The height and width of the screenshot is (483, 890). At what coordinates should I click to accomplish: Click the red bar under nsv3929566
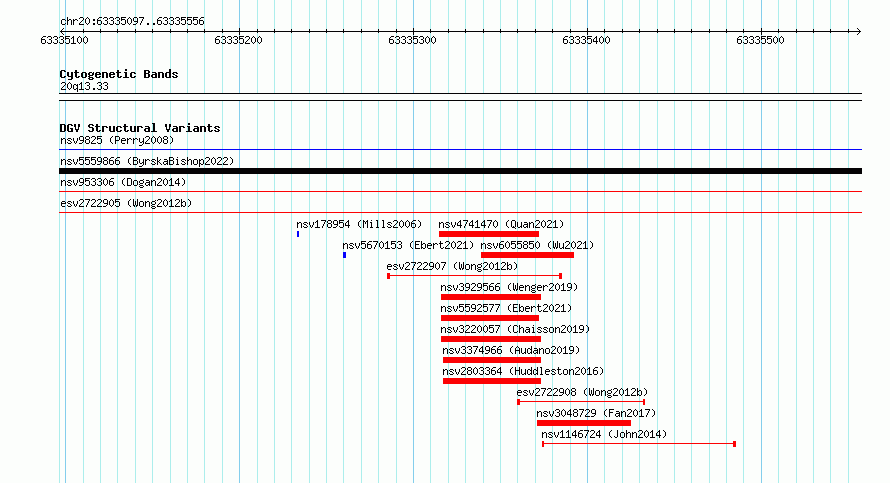coord(491,297)
